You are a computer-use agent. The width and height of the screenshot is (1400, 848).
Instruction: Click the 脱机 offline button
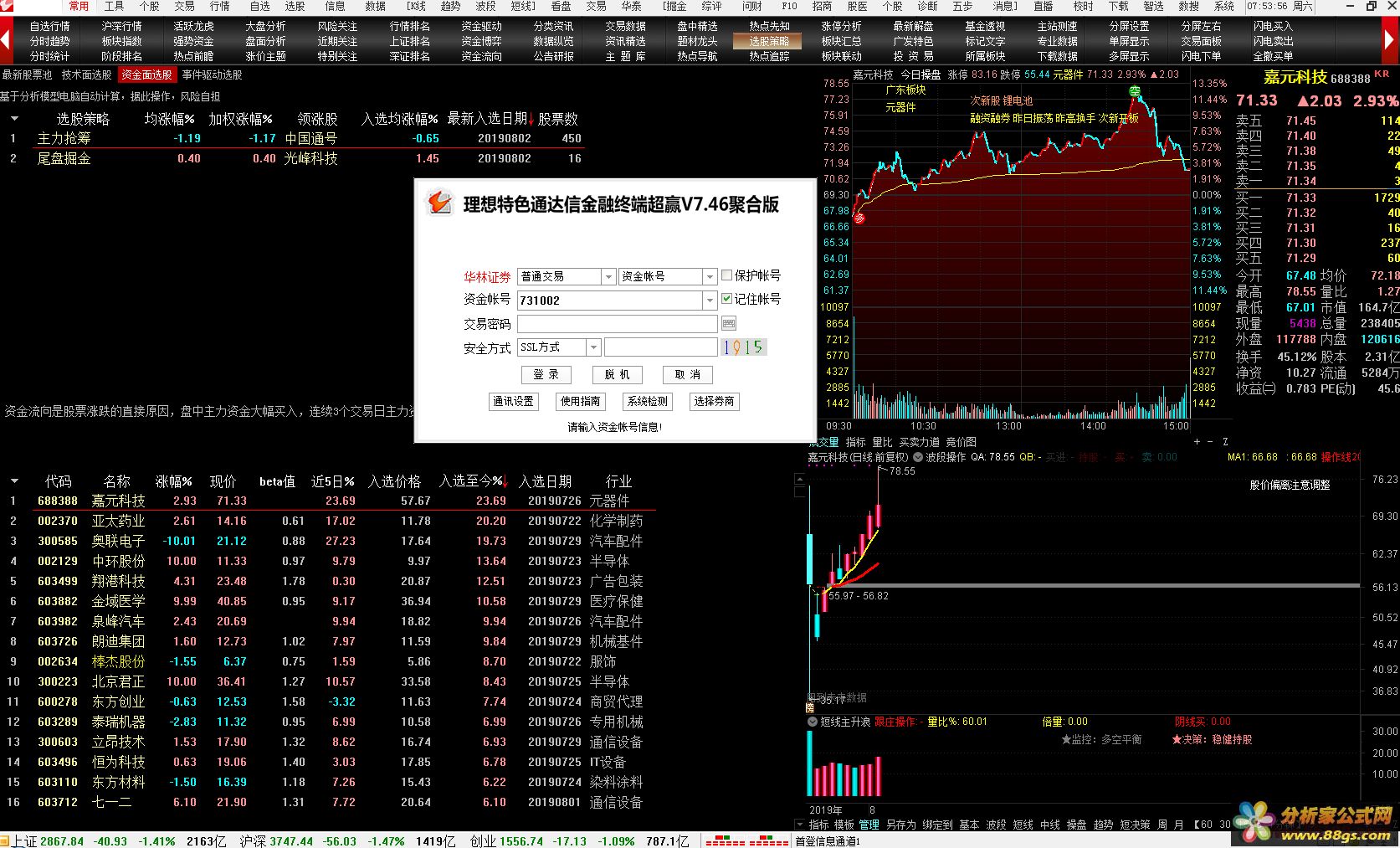pyautogui.click(x=617, y=374)
